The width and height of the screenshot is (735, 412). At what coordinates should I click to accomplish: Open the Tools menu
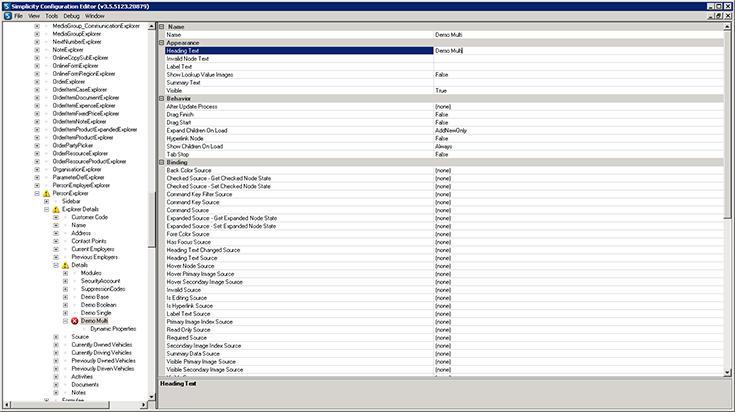click(52, 16)
